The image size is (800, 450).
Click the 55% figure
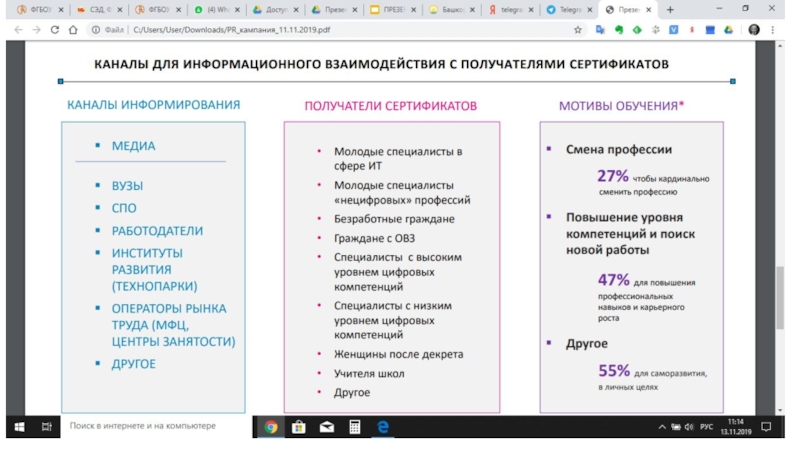coord(614,370)
